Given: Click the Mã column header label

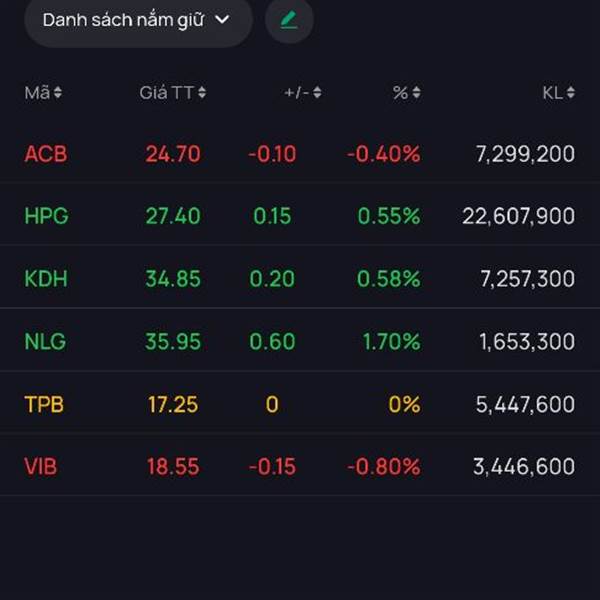Looking at the screenshot, I should [37, 93].
